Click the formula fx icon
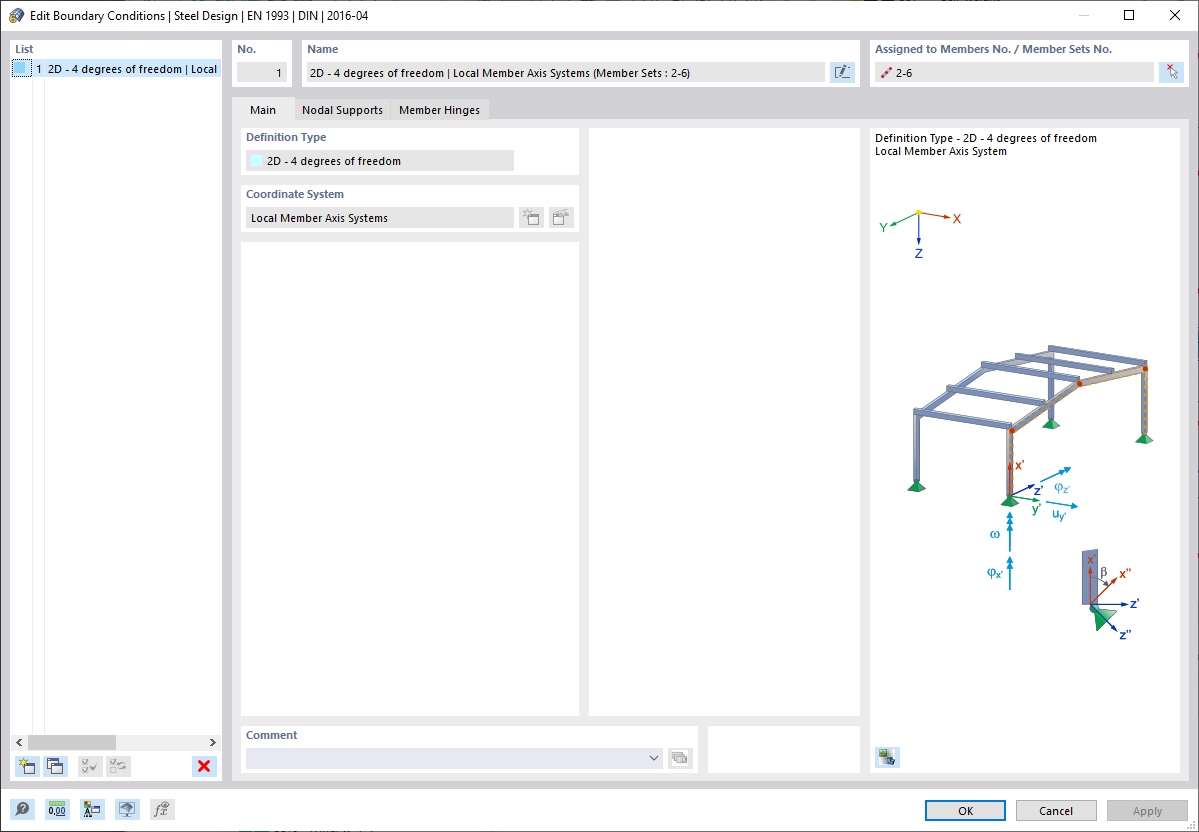Image resolution: width=1199 pixels, height=832 pixels. (x=162, y=810)
